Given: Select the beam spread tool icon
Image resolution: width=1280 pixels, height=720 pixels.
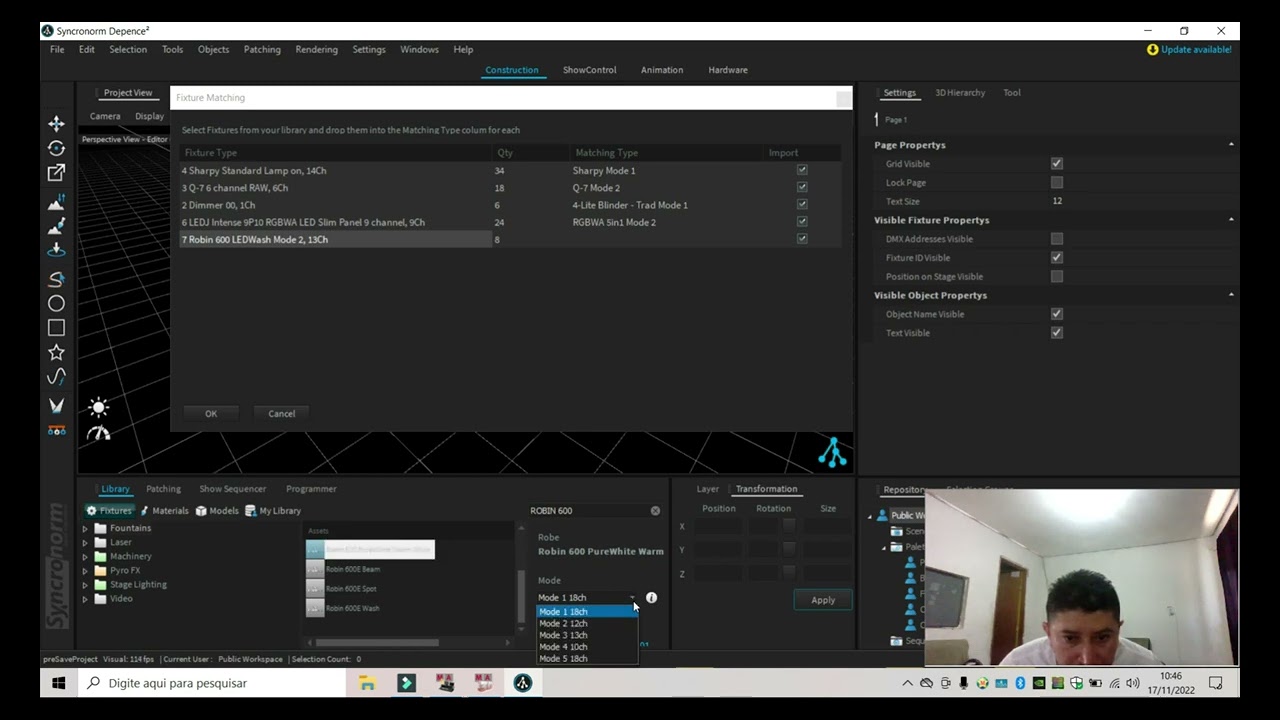Looking at the screenshot, I should click(x=56, y=406).
